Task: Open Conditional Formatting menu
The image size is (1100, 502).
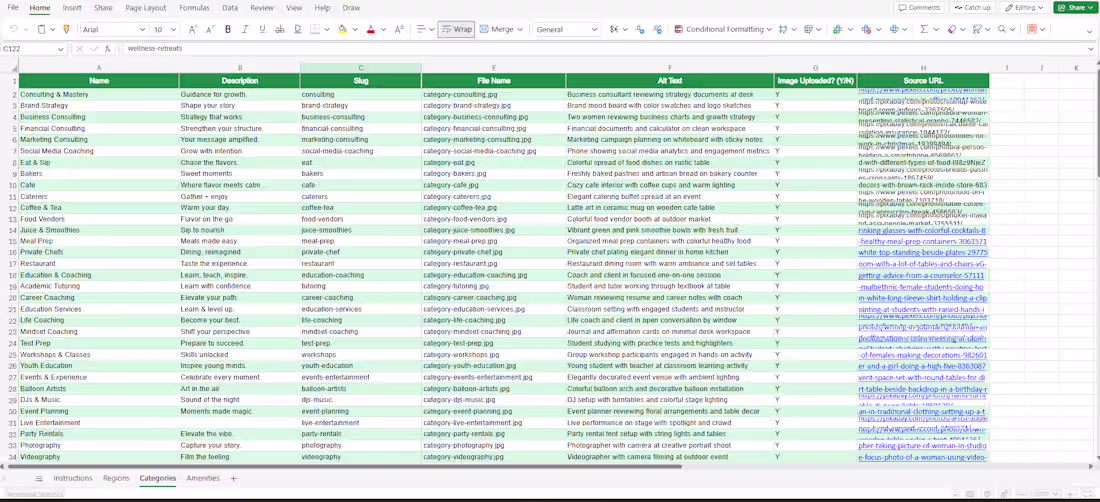Action: point(723,29)
